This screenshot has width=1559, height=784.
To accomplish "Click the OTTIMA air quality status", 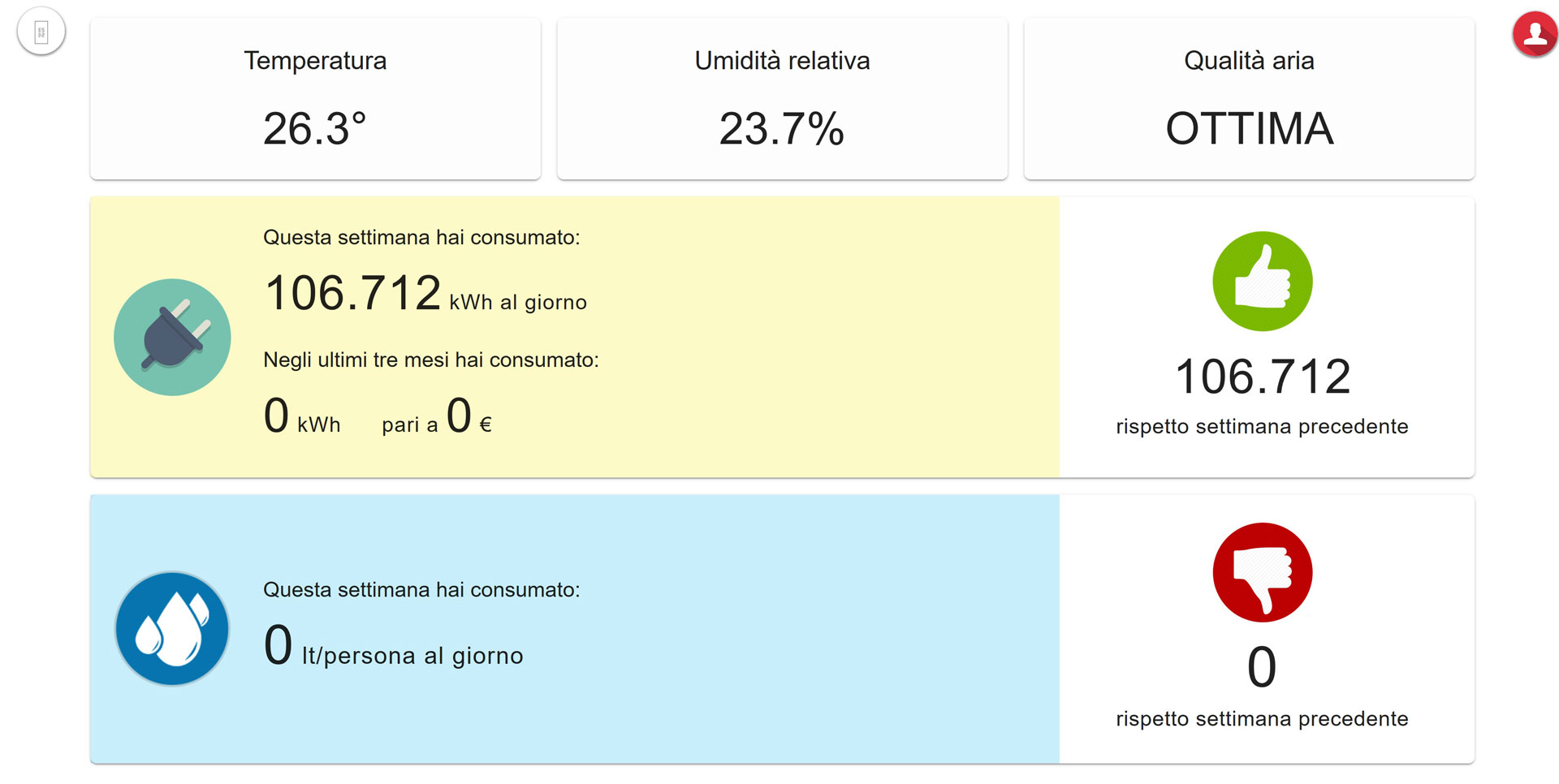I will point(1249,128).
